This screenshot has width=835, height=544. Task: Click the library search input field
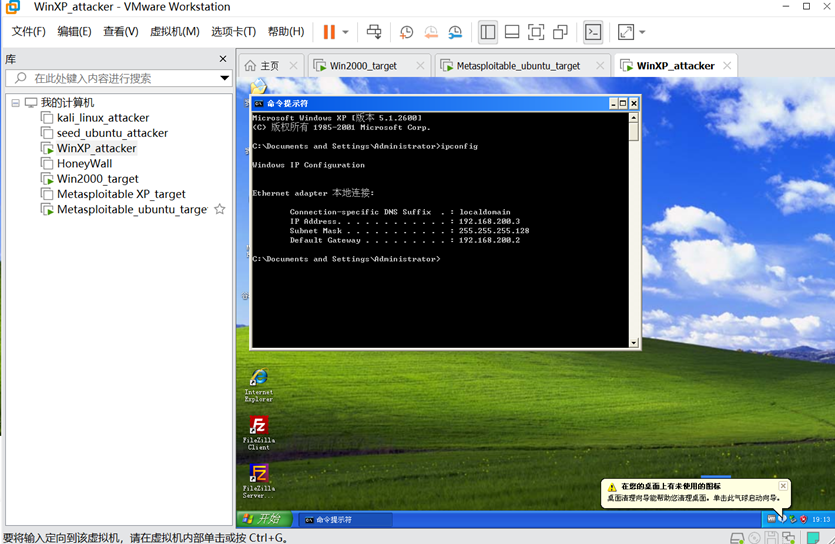click(x=120, y=78)
